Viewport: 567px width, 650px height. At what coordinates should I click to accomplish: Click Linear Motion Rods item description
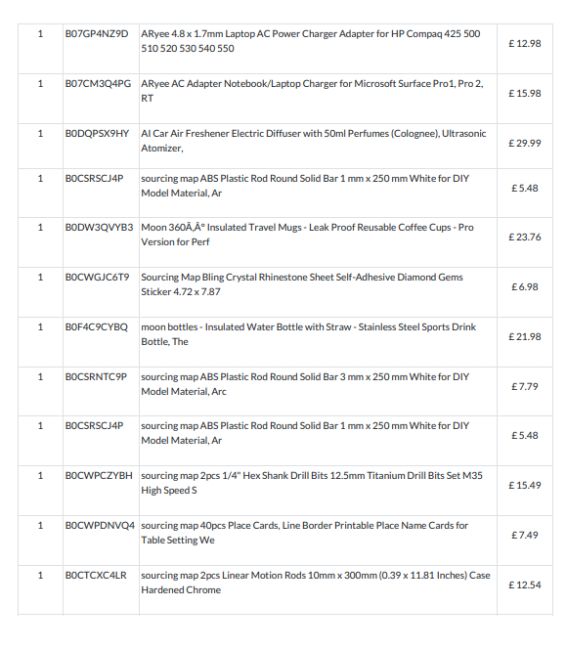(315, 582)
